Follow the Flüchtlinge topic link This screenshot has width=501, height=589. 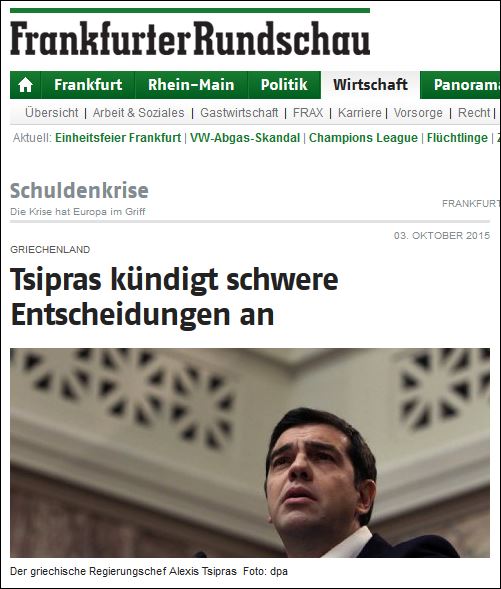tap(457, 138)
